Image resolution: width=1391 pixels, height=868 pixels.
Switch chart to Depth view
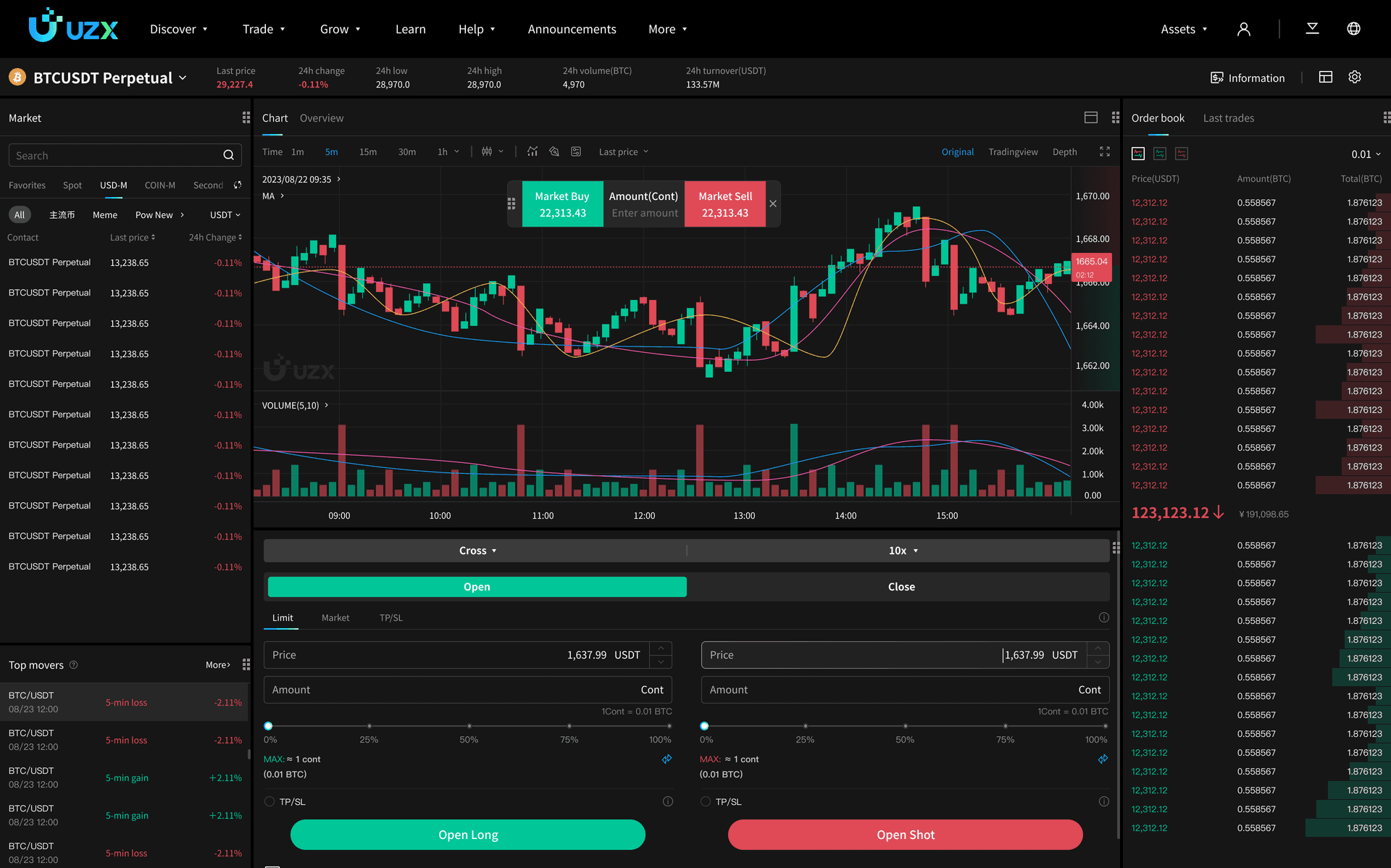[x=1064, y=151]
